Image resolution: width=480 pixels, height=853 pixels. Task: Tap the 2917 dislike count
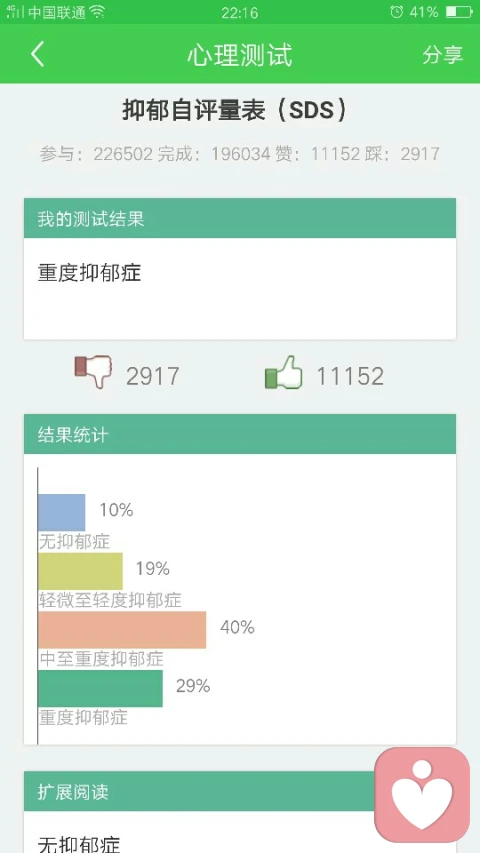pyautogui.click(x=152, y=376)
